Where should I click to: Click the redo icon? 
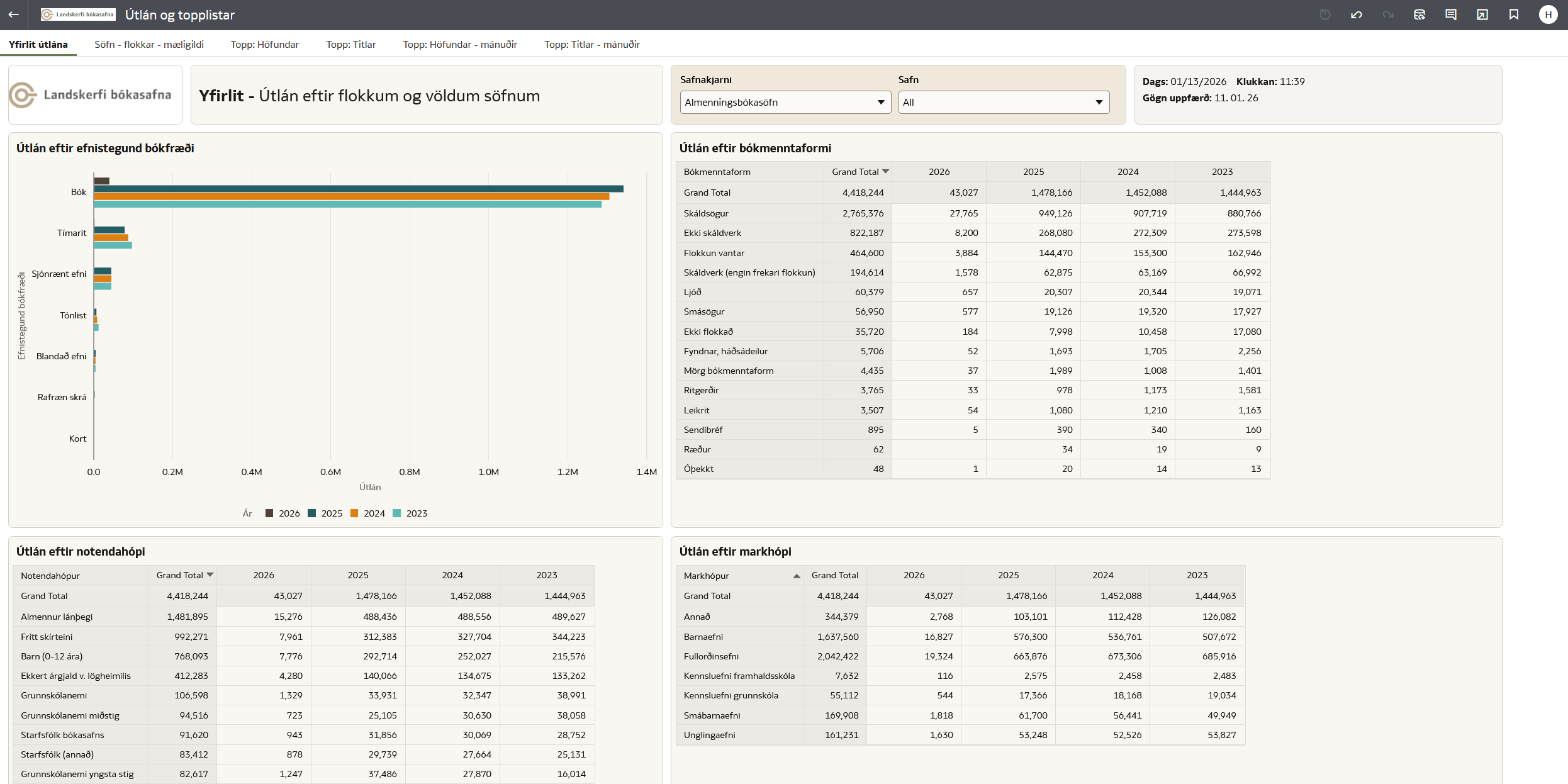[1387, 14]
